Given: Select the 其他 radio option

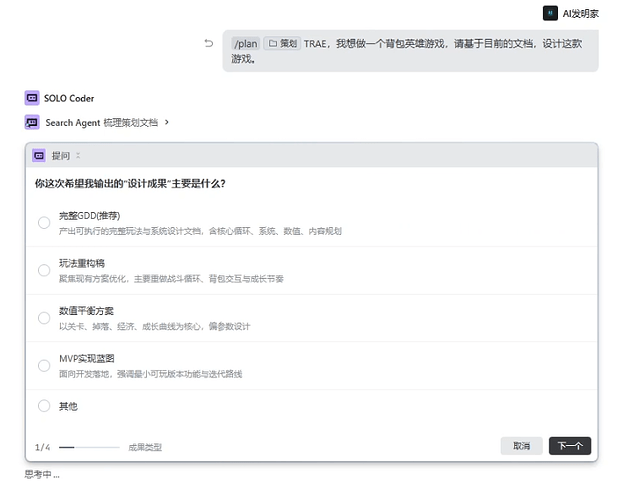Looking at the screenshot, I should [x=44, y=406].
